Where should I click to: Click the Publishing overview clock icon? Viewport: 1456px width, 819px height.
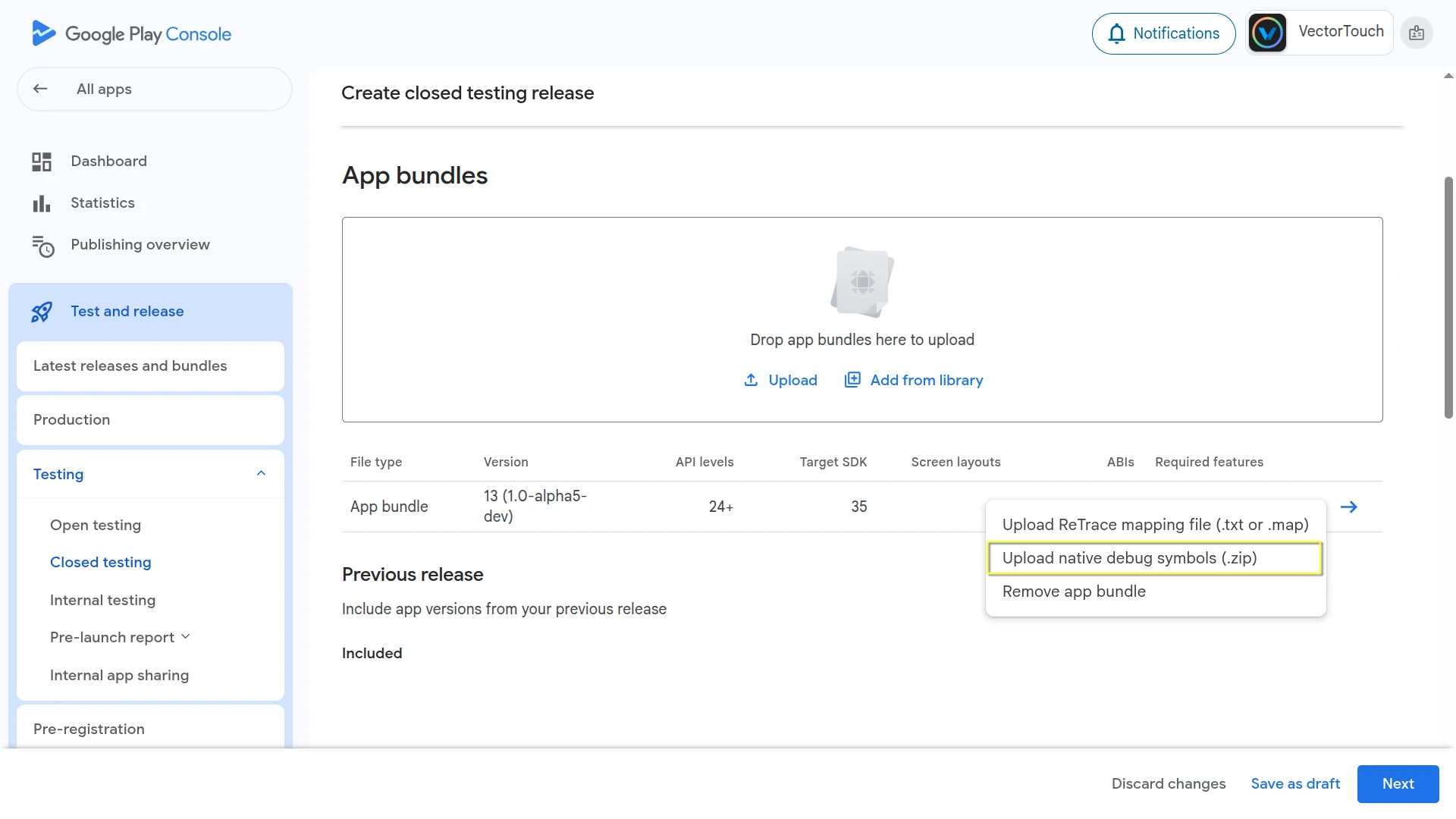pos(42,246)
